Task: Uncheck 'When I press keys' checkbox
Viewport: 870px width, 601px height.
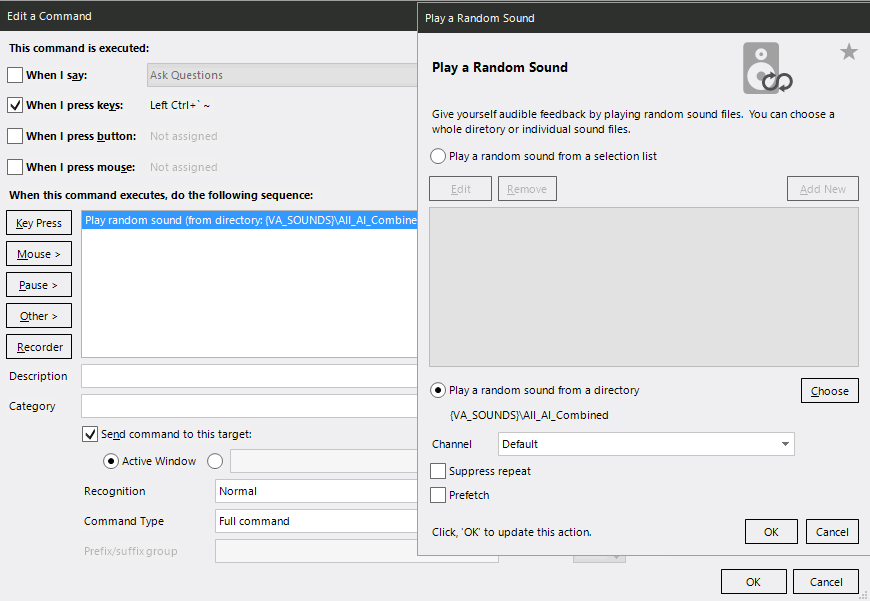Action: coord(15,105)
